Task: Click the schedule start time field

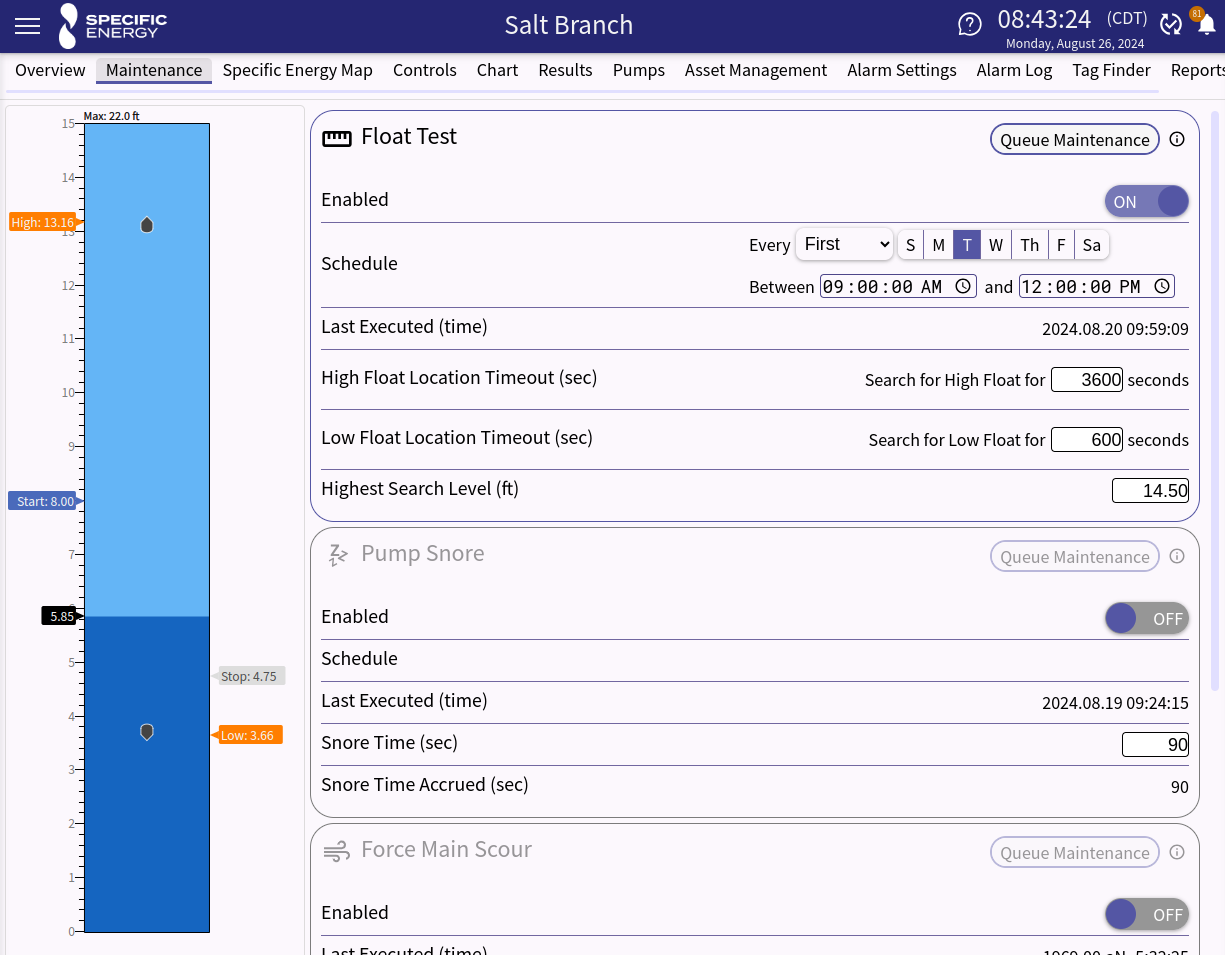Action: click(x=898, y=286)
